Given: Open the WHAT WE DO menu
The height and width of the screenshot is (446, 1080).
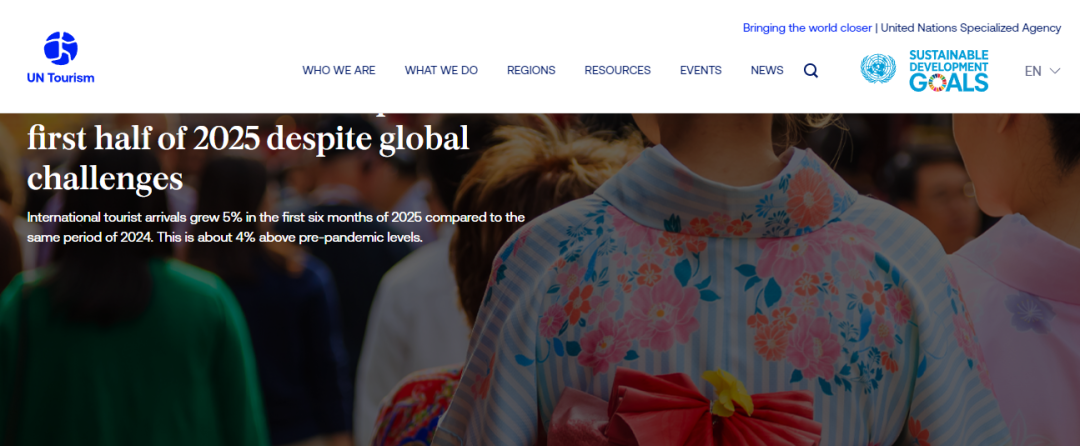Looking at the screenshot, I should point(441,70).
